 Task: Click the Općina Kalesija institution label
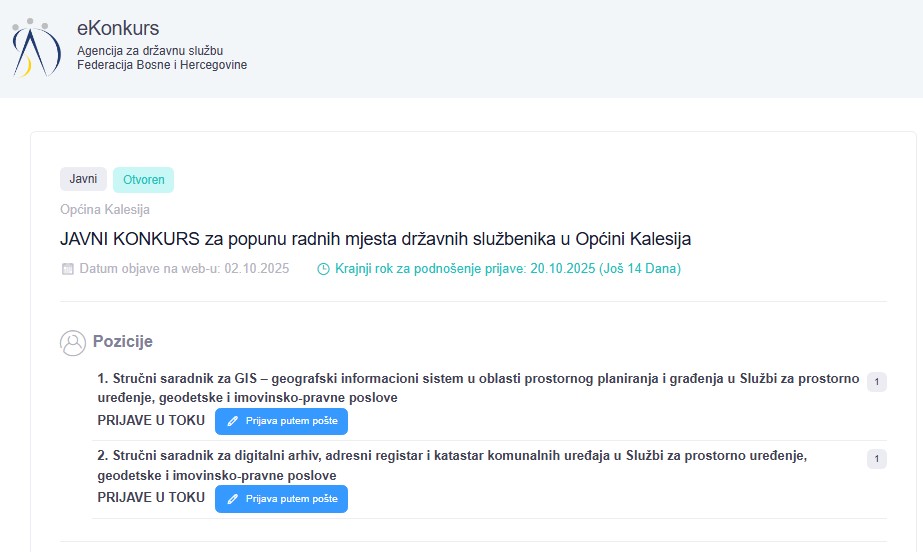point(105,210)
